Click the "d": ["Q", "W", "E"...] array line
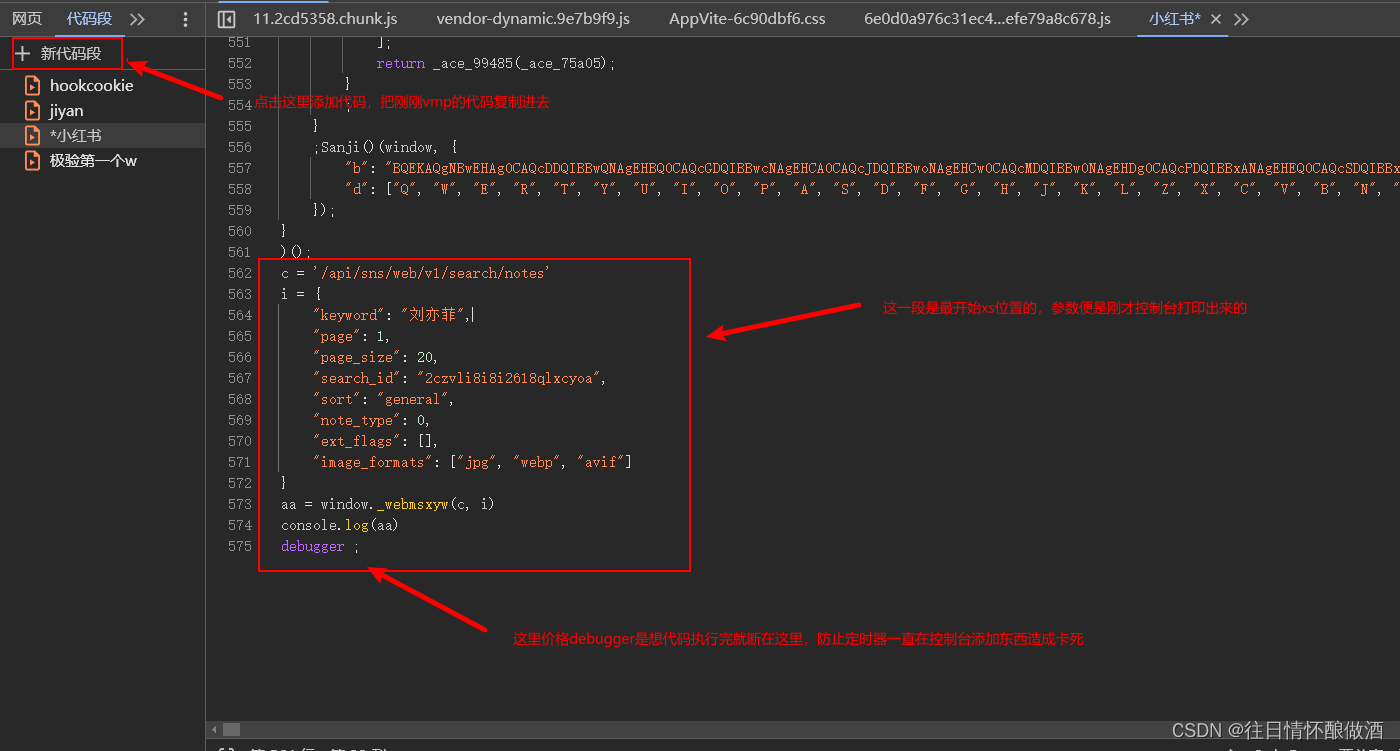Viewport: 1400px width, 751px height. point(870,189)
